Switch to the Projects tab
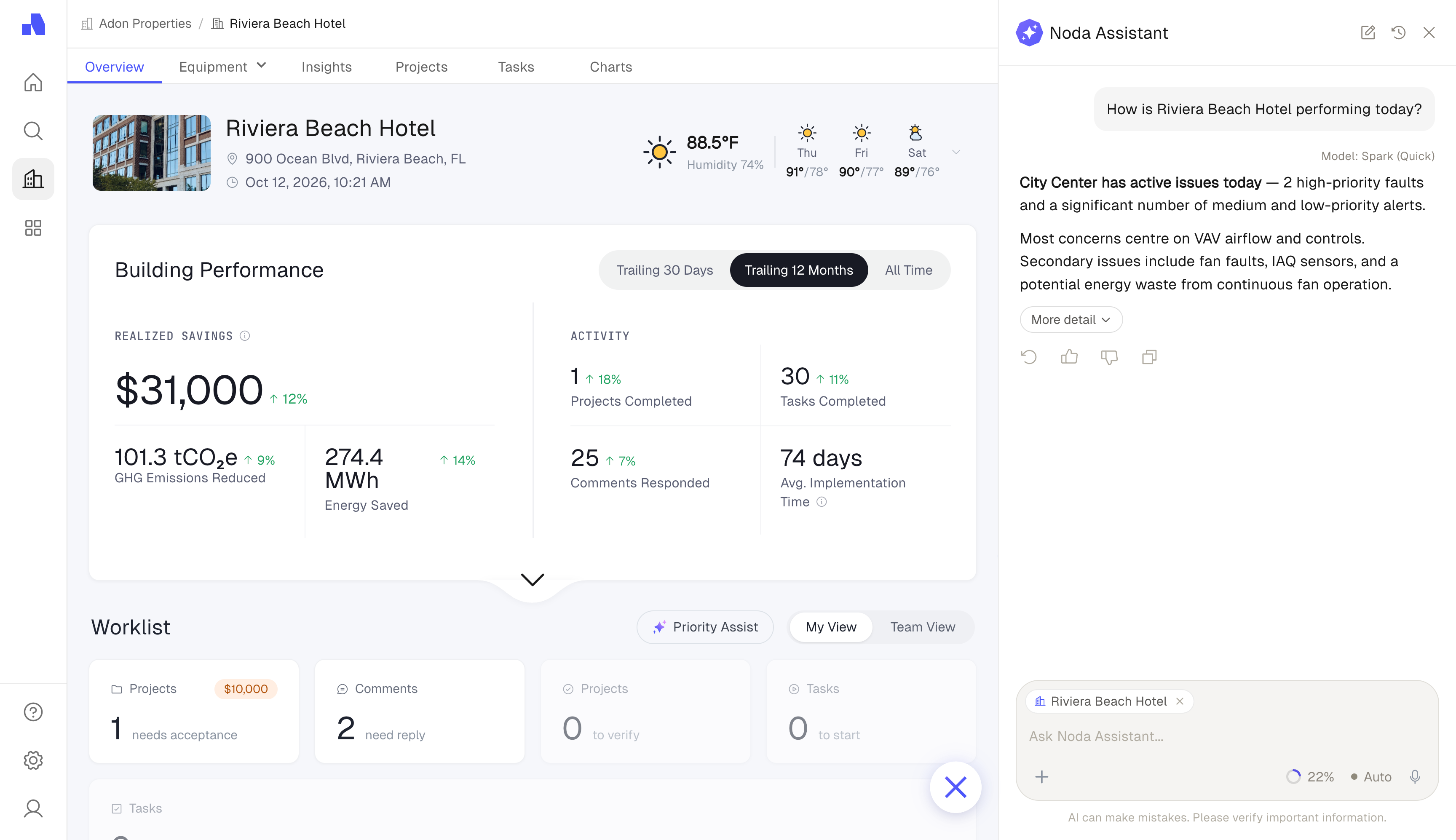Image resolution: width=1456 pixels, height=840 pixels. 421,67
